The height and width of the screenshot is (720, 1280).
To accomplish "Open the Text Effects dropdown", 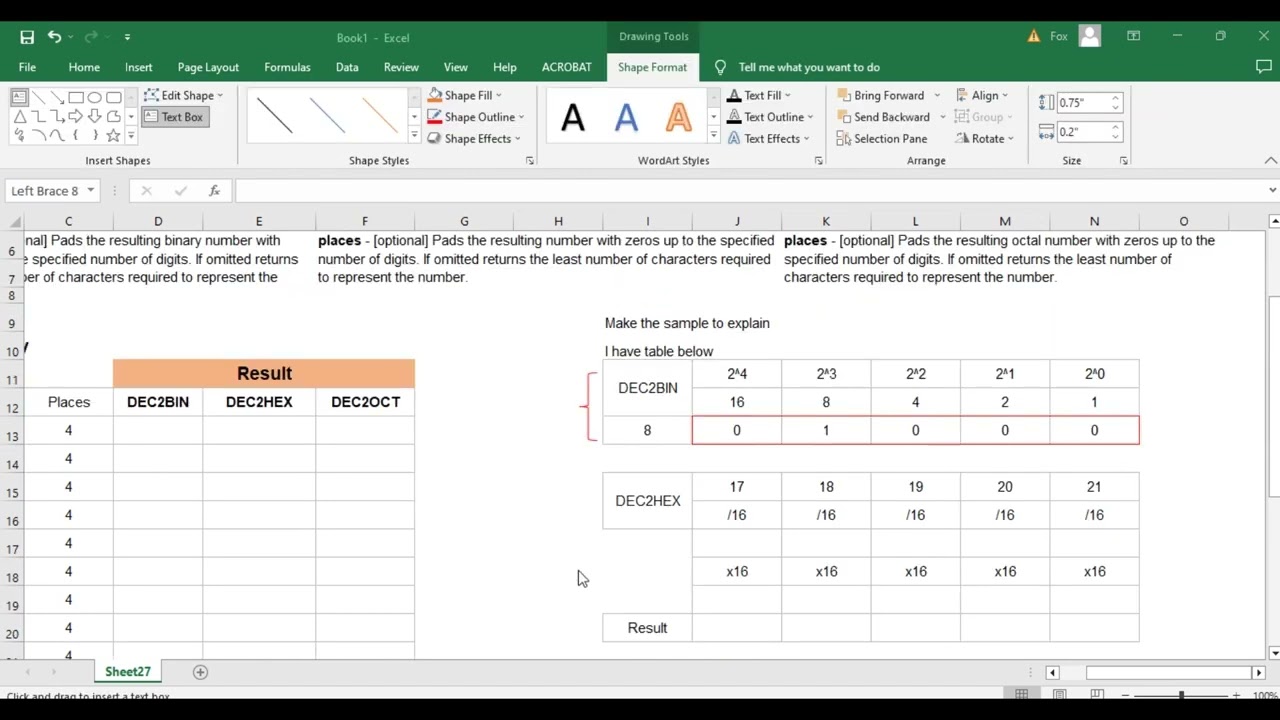I will (x=768, y=139).
